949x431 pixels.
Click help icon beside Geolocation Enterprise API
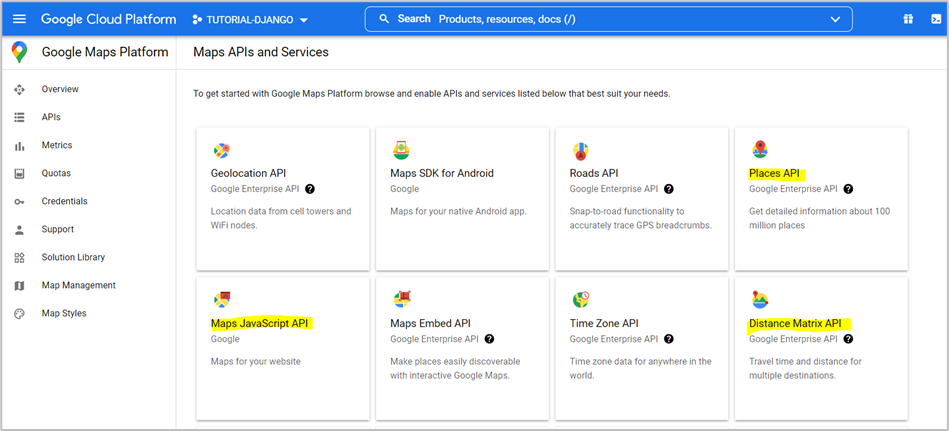click(x=310, y=189)
